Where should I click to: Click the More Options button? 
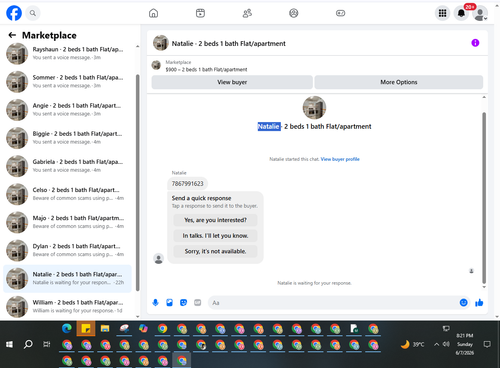pyautogui.click(x=399, y=82)
